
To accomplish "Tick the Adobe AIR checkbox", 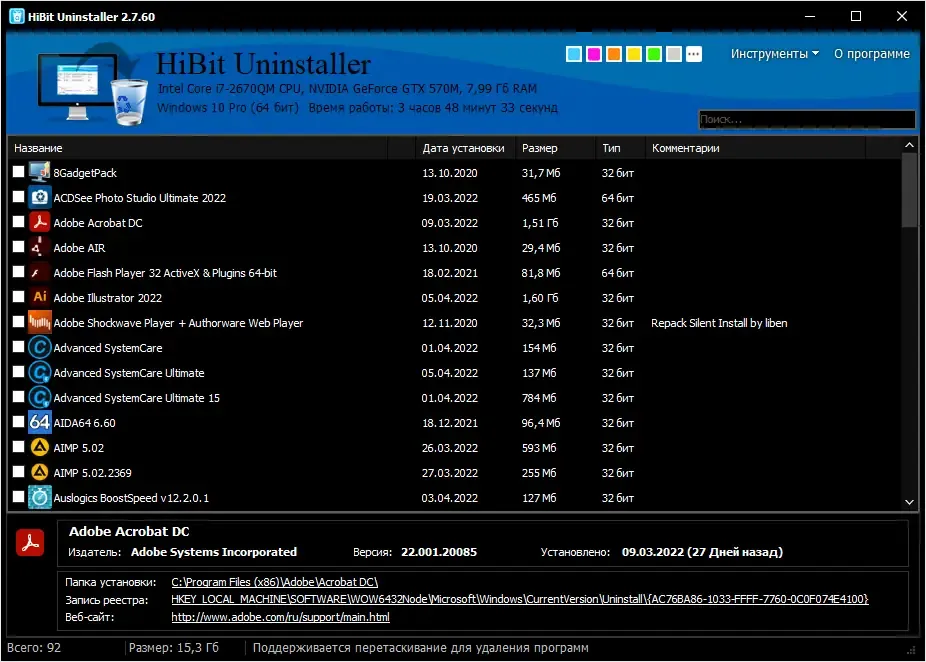I will click(18, 246).
